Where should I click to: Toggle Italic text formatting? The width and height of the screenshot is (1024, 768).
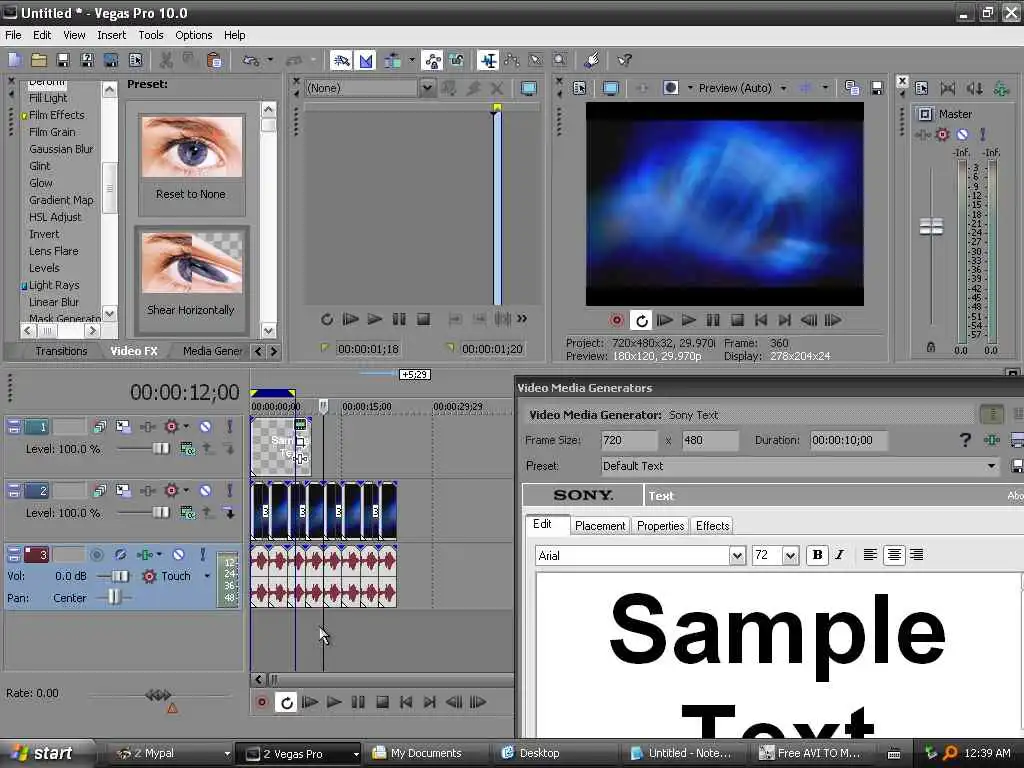(x=840, y=555)
